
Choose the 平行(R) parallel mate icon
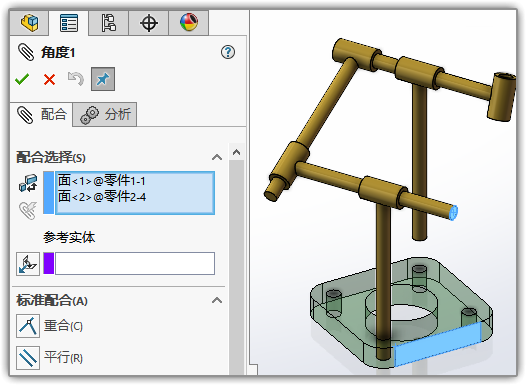[28, 358]
